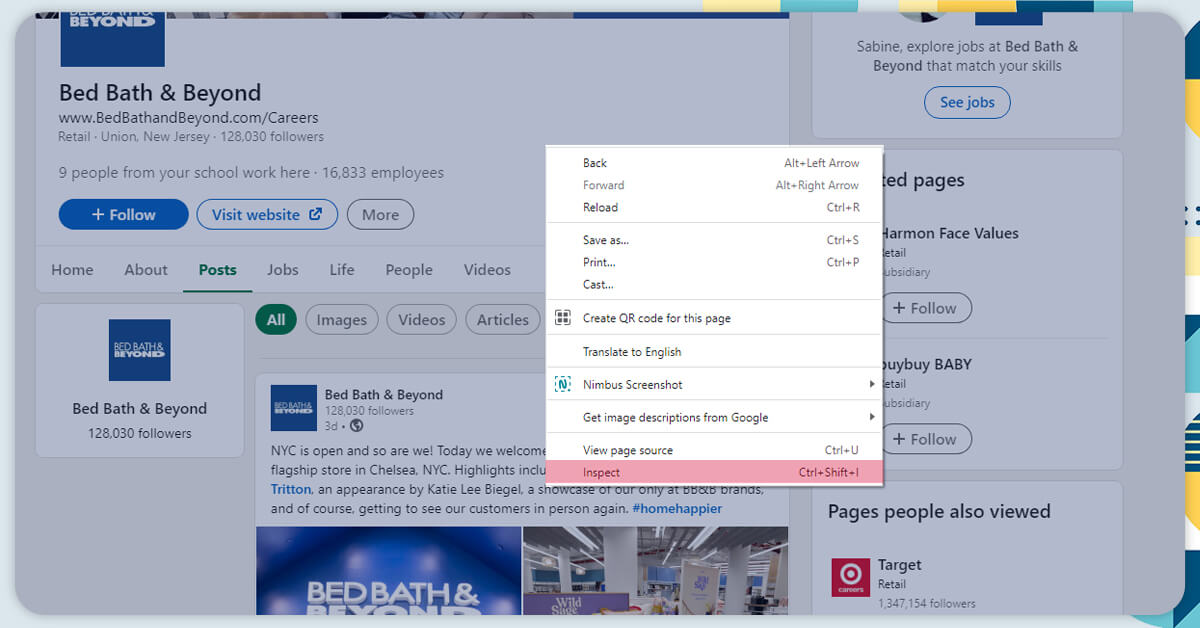Viewport: 1200px width, 628px height.
Task: Choose Save as... from the context menu
Action: (x=714, y=240)
